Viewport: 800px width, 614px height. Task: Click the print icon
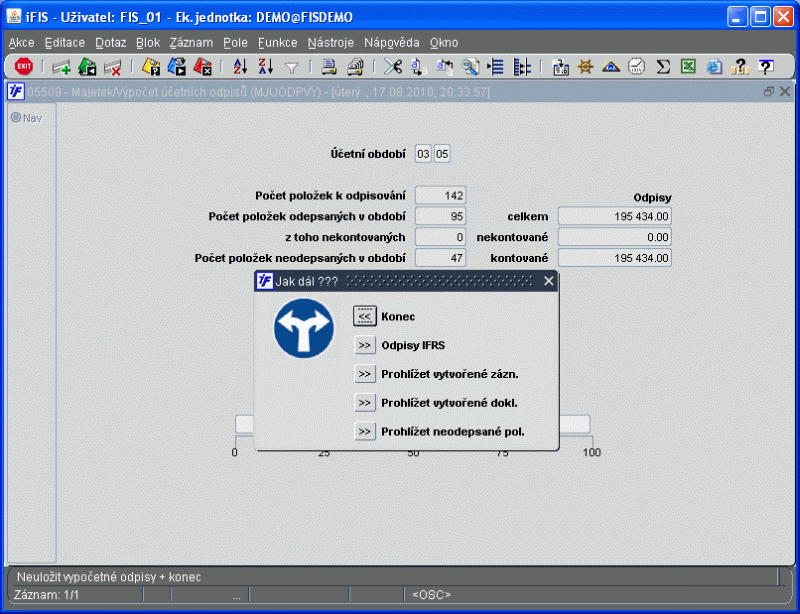point(329,67)
